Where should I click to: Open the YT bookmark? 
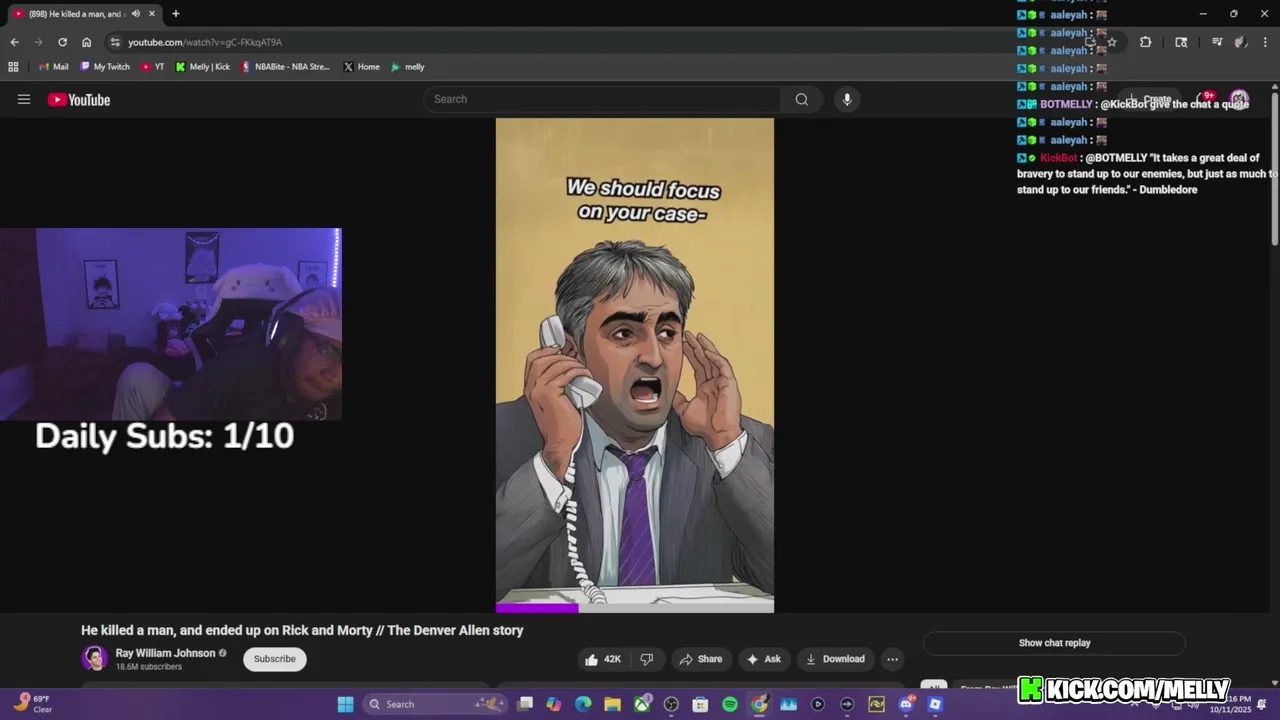tap(153, 67)
